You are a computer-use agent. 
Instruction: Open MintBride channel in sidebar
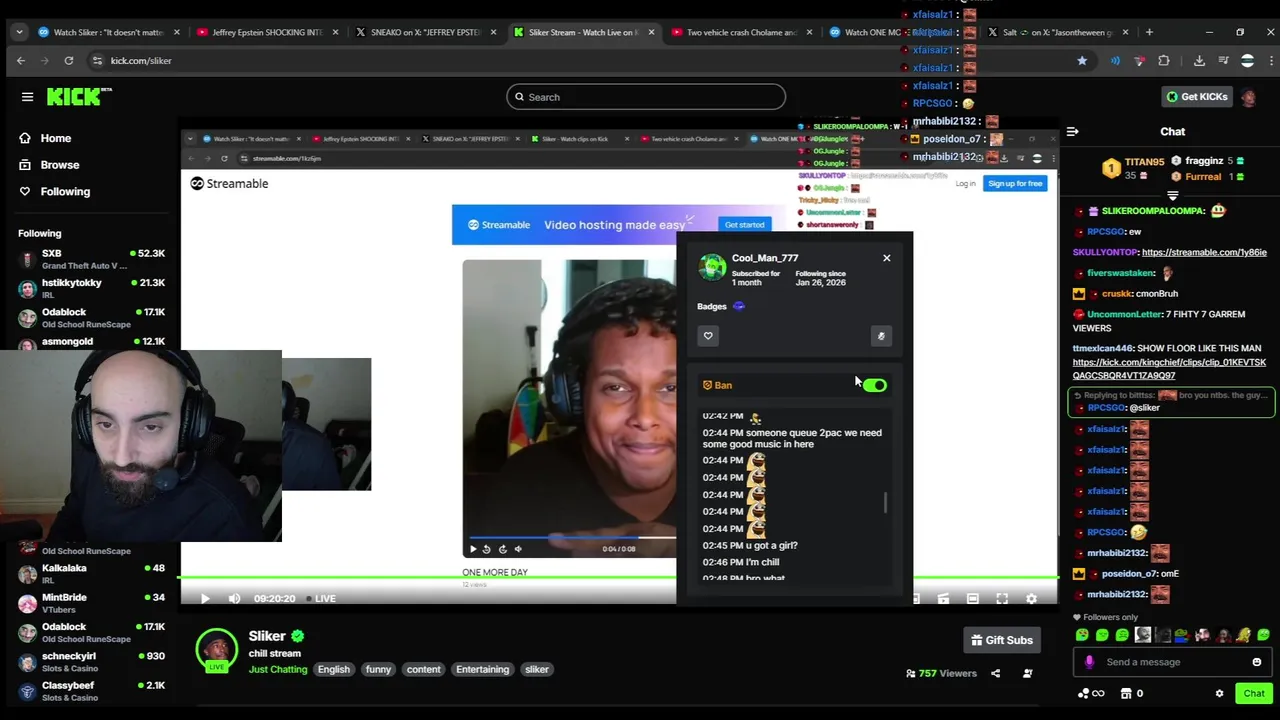pyautogui.click(x=92, y=603)
